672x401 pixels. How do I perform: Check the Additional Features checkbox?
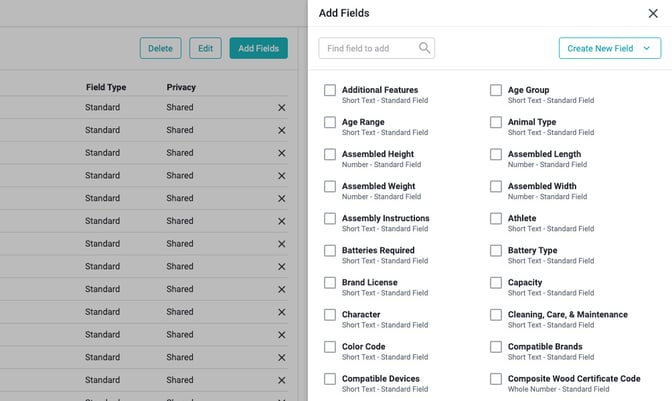(330, 90)
